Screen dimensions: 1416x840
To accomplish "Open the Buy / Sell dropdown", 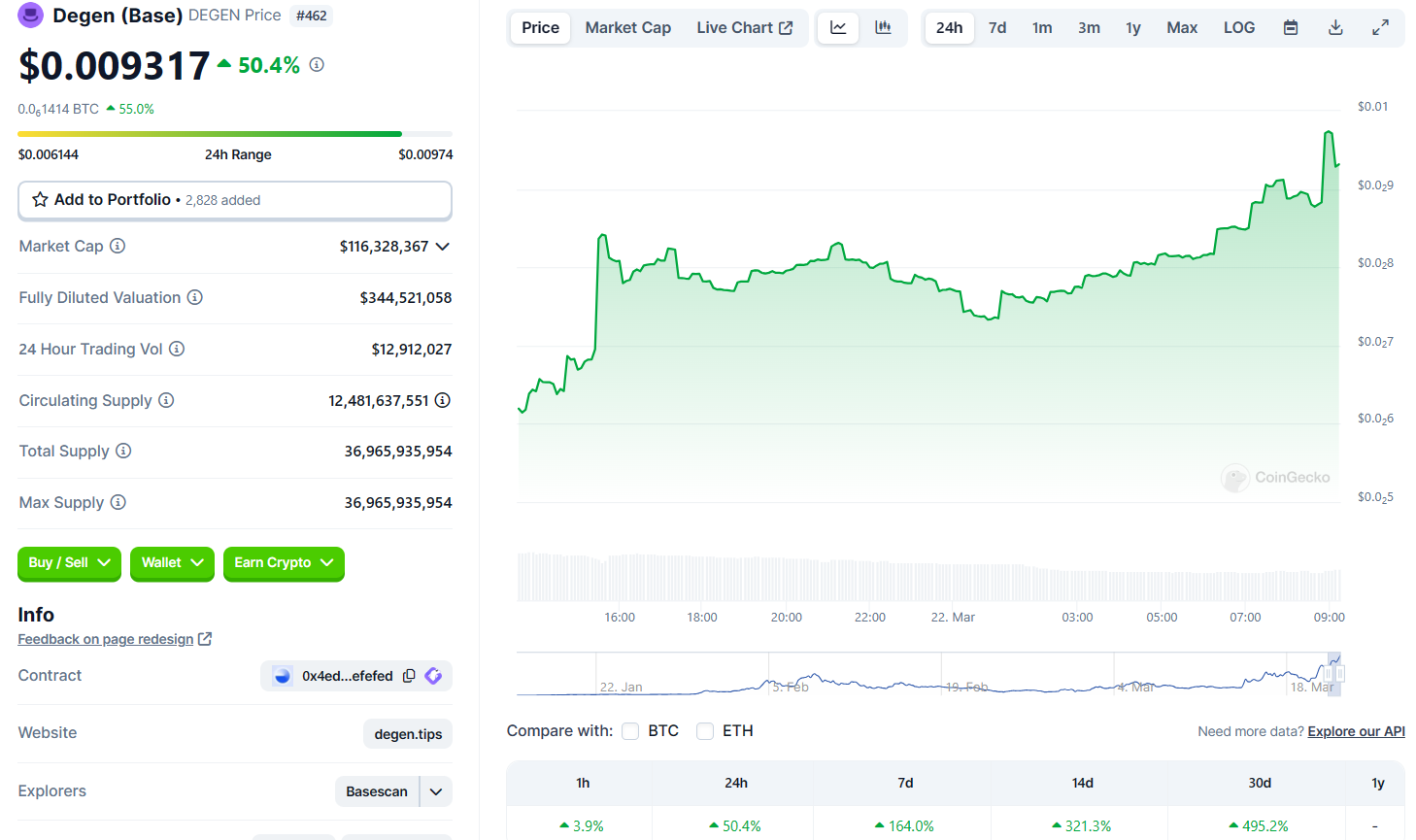I will (69, 563).
